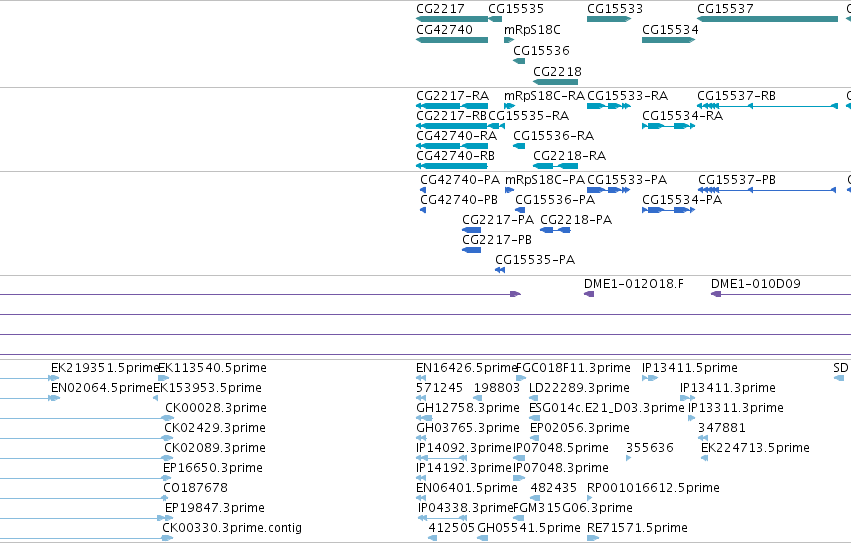Click the CK00028.3prime EST label
This screenshot has height=543, width=851.
[x=215, y=408]
